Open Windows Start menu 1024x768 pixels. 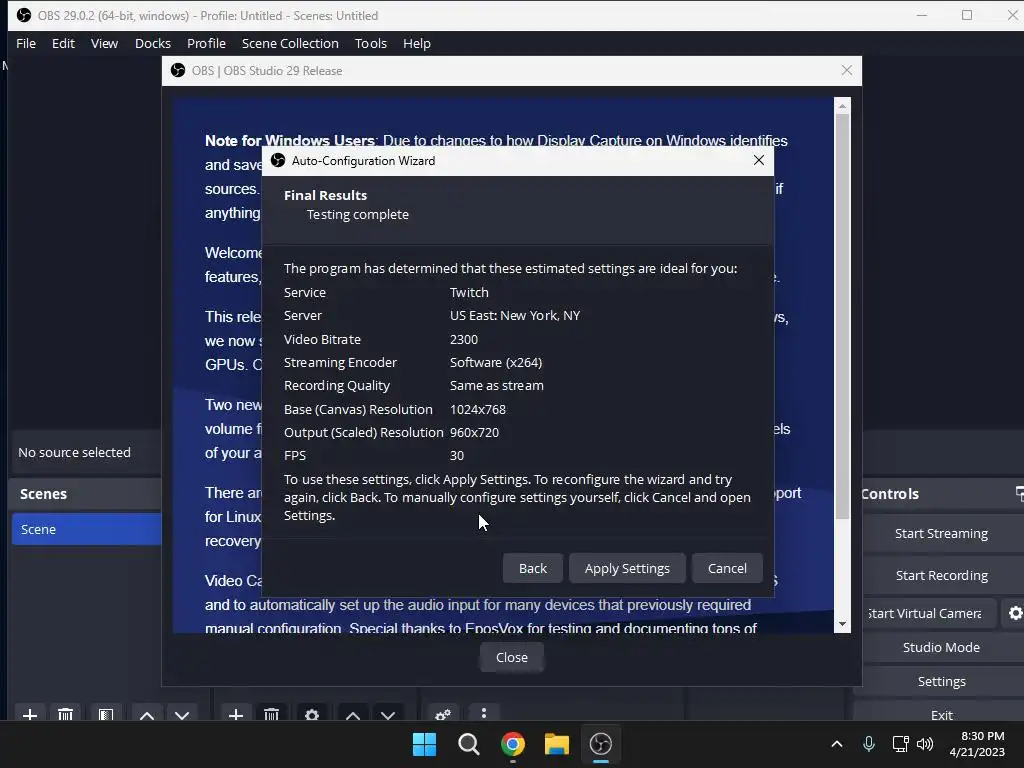tap(424, 744)
